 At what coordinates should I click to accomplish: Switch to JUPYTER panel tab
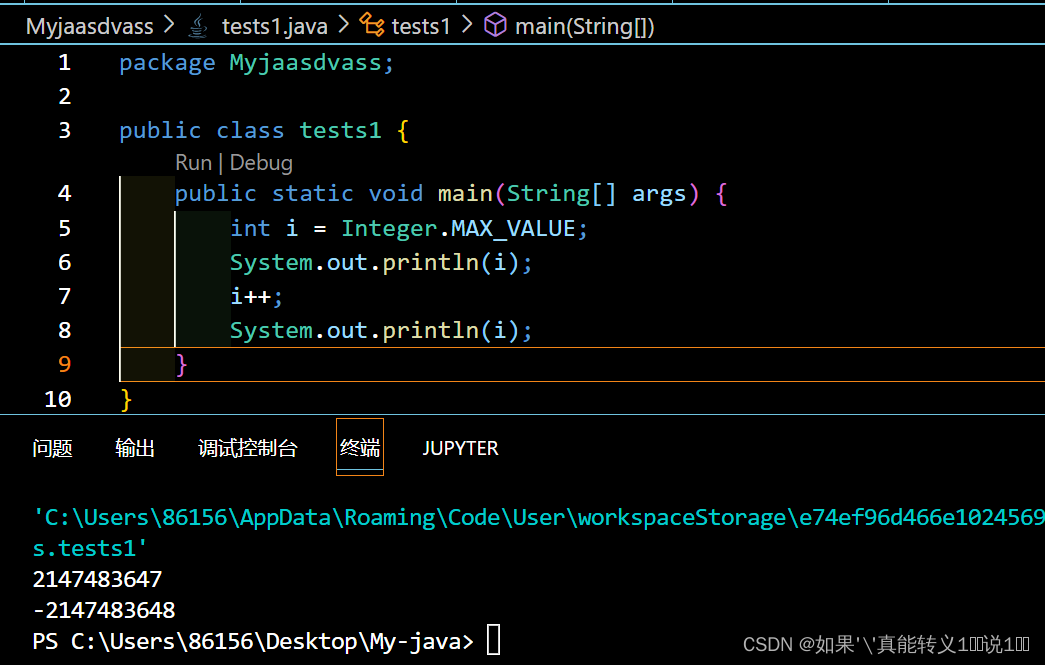coord(460,448)
